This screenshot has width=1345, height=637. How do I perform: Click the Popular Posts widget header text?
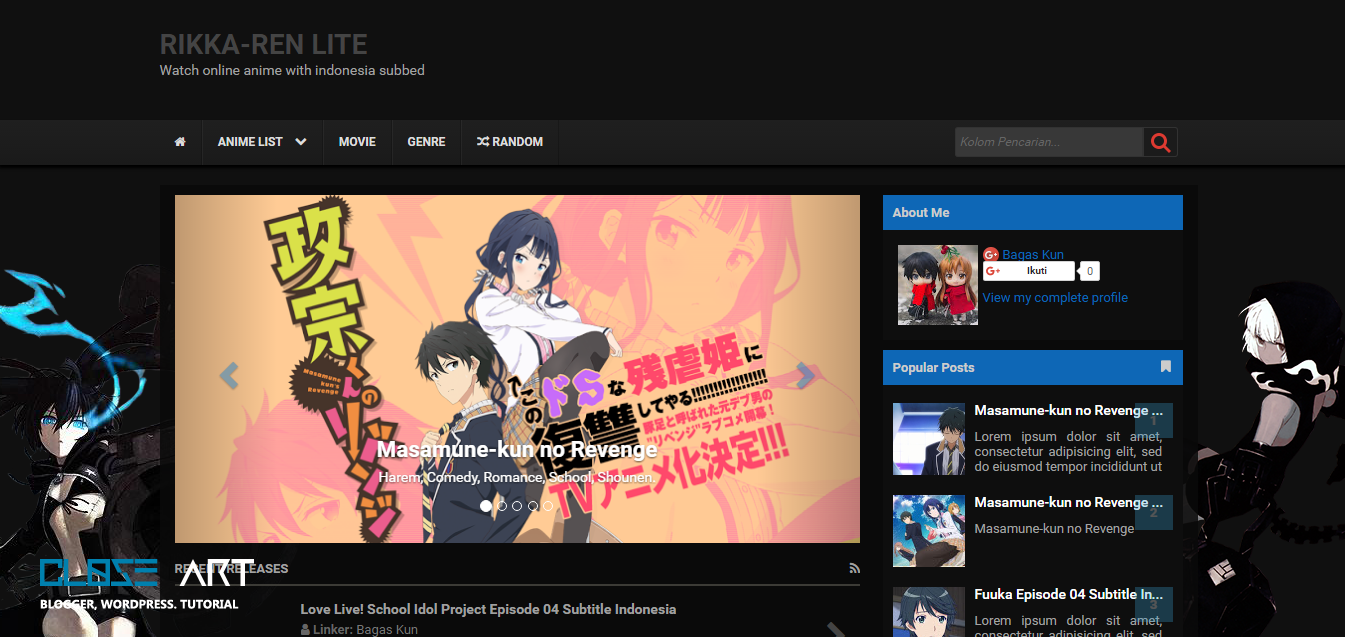[x=933, y=367]
